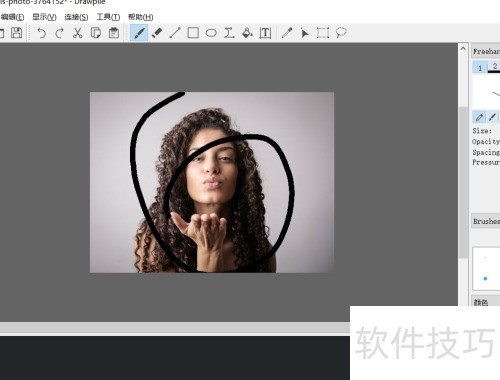The width and height of the screenshot is (500, 380).
Task: Switch to brush slot 1 tab
Action: point(480,68)
